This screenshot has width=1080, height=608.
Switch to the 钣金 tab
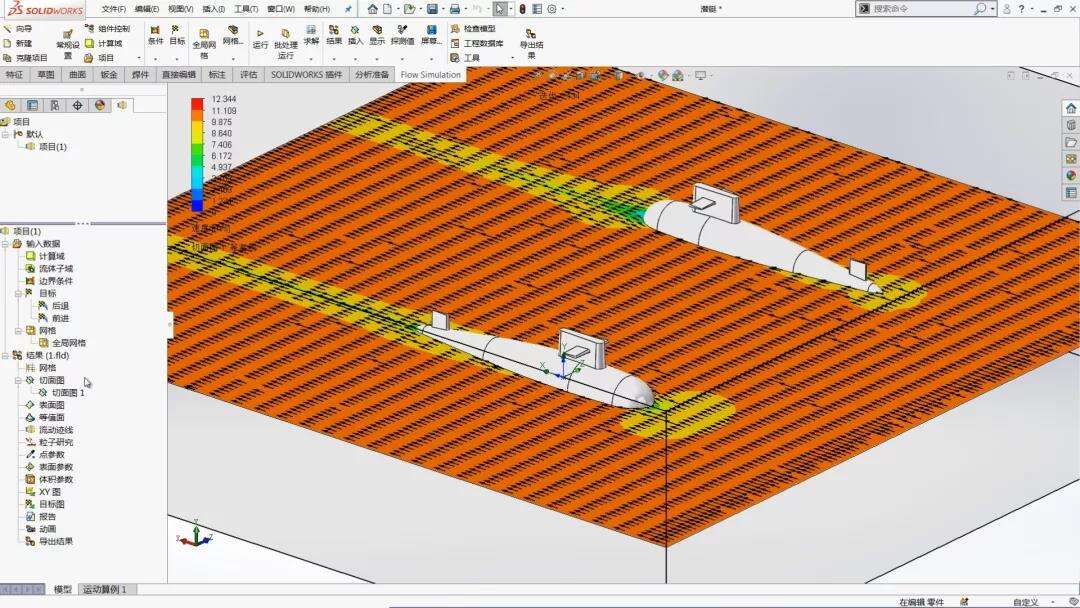pyautogui.click(x=108, y=75)
